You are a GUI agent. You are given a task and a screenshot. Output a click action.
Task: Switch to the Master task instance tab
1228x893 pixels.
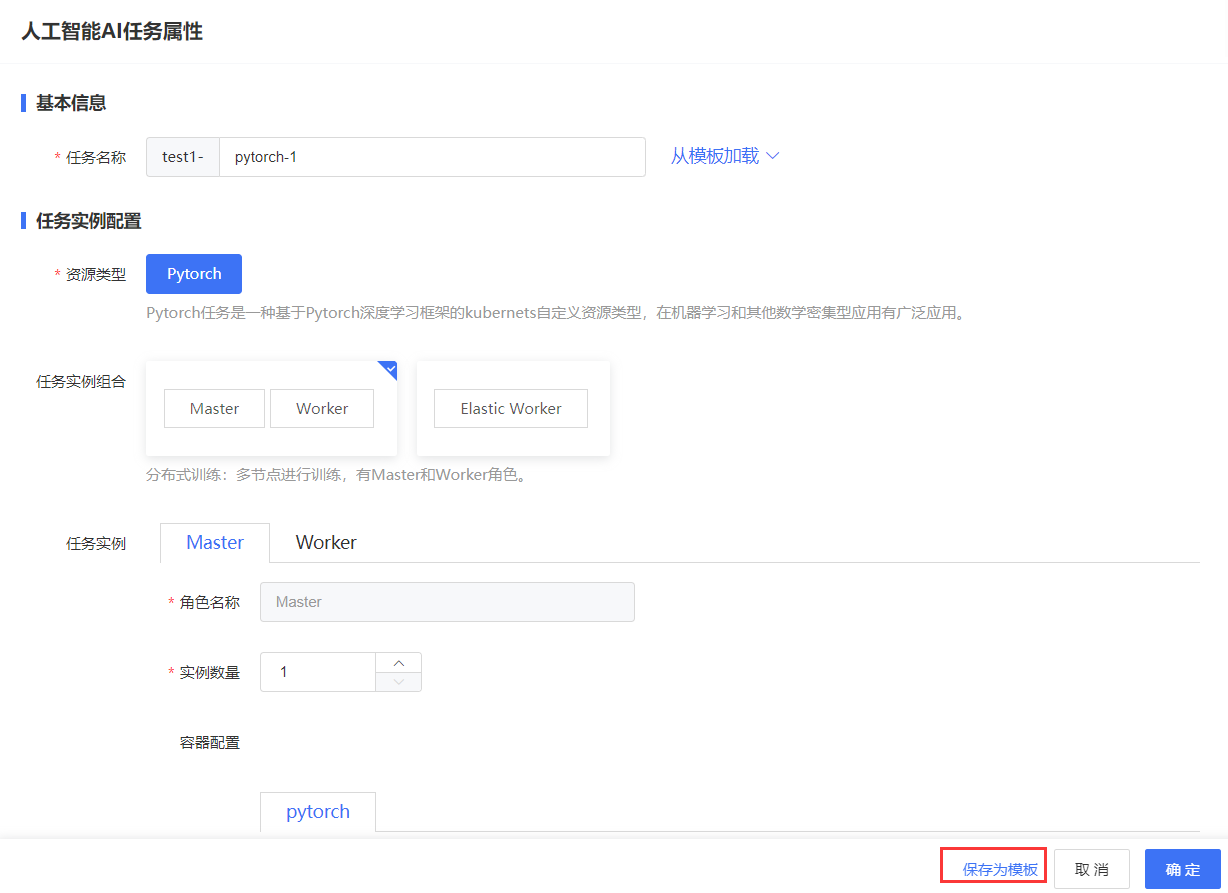click(215, 543)
